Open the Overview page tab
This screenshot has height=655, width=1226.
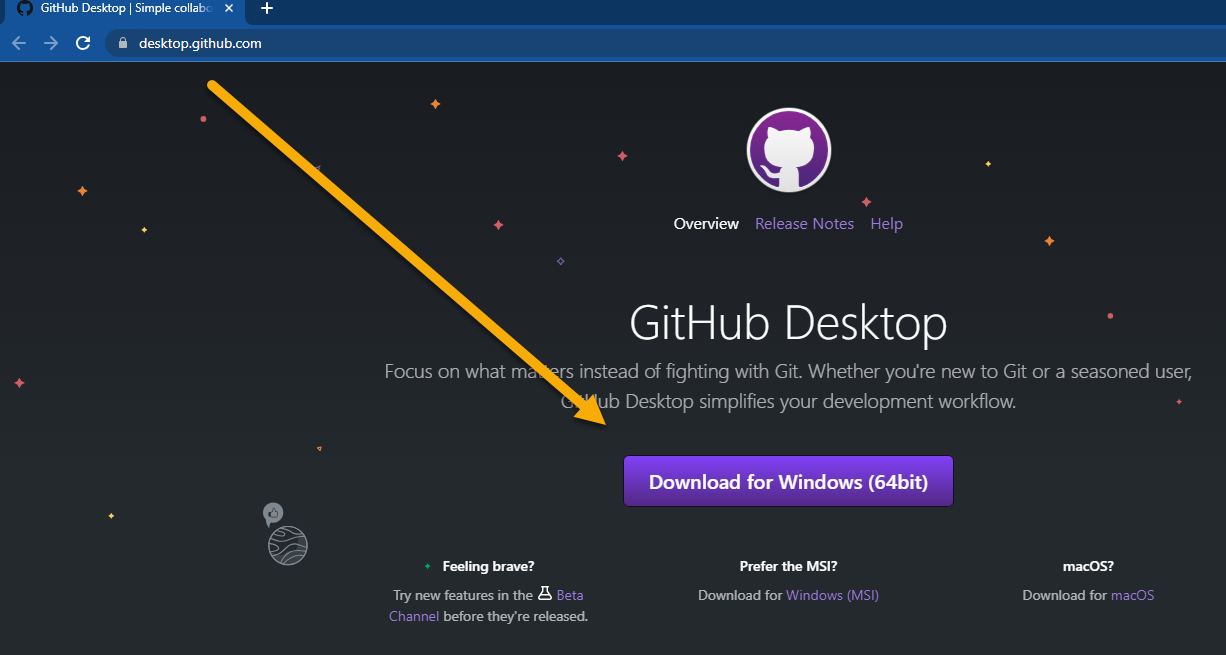click(706, 224)
